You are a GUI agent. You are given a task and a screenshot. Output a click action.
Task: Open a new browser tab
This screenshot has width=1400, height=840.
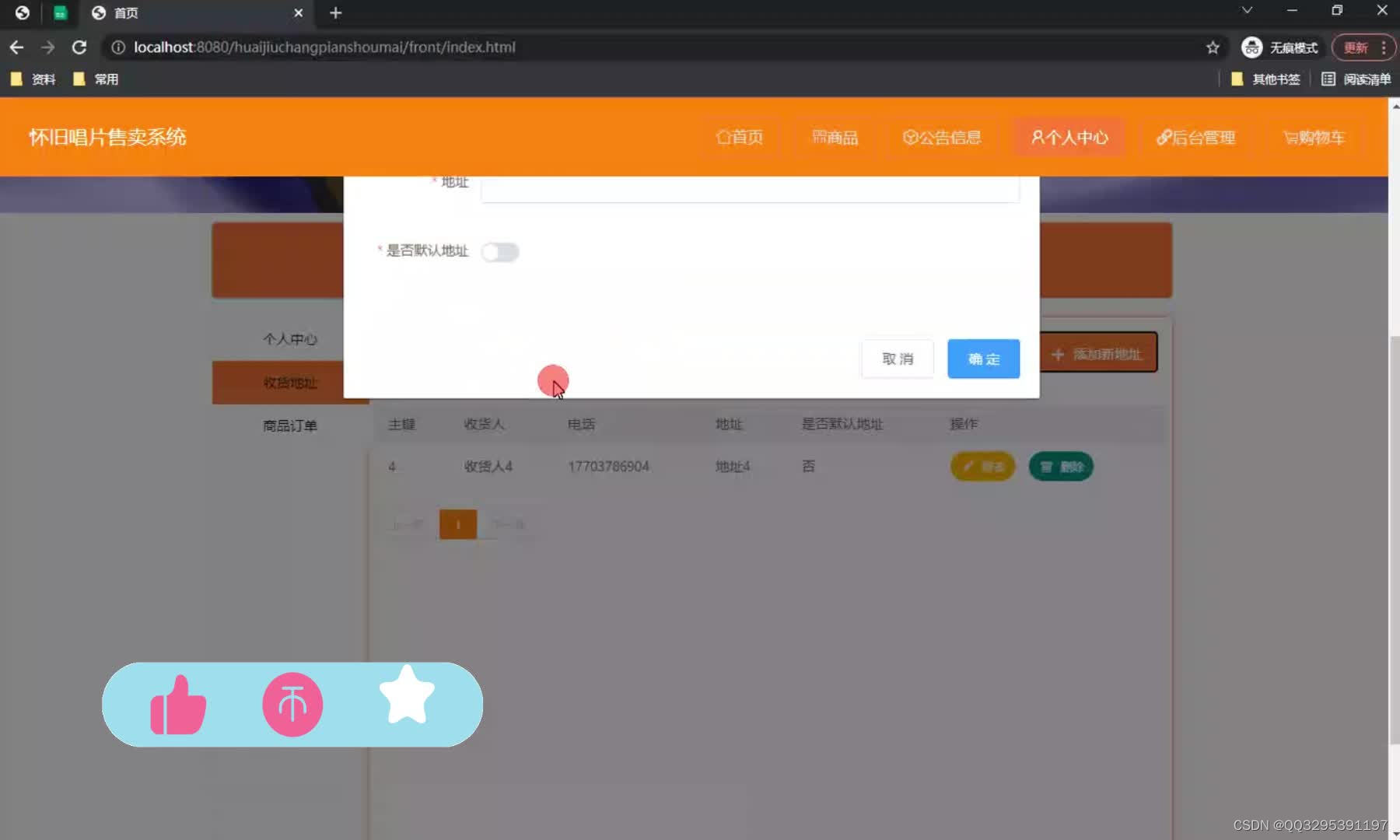(x=336, y=12)
